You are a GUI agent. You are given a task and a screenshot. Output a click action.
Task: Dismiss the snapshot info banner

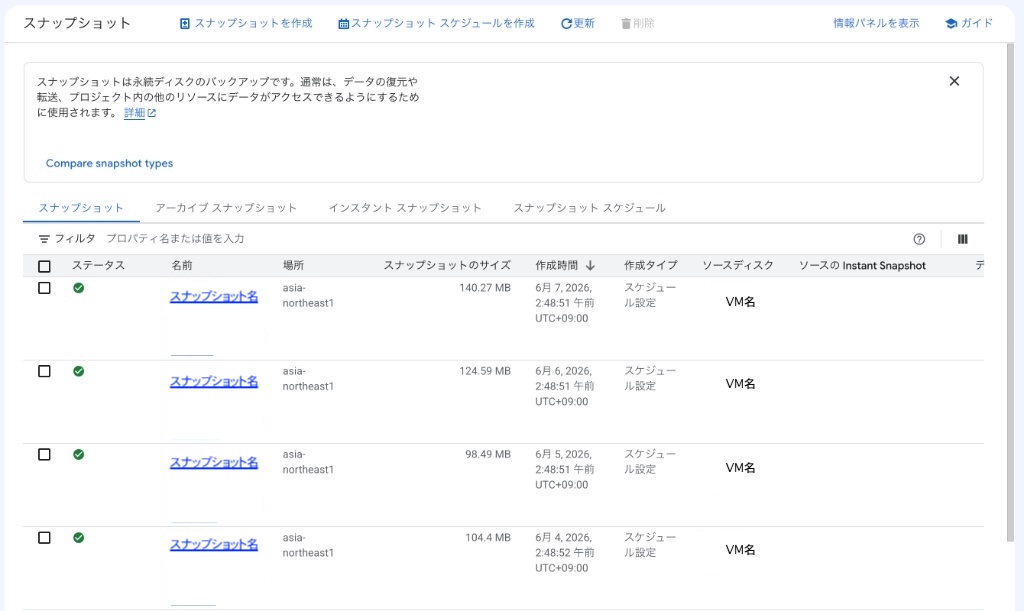(x=954, y=81)
